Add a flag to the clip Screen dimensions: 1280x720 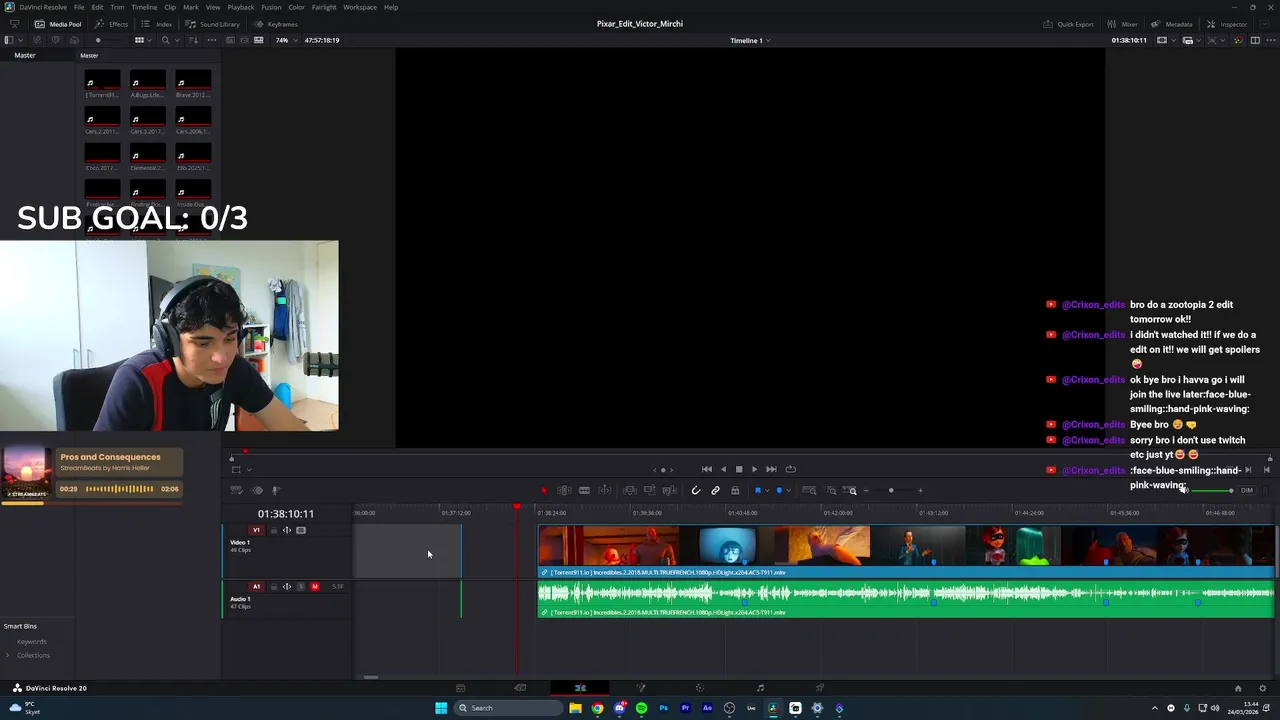tap(758, 490)
